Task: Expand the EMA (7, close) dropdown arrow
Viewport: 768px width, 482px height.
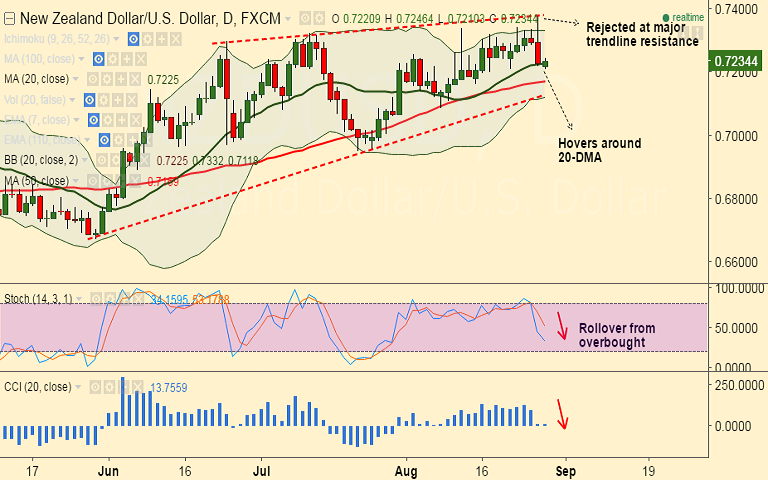Action: coord(76,120)
